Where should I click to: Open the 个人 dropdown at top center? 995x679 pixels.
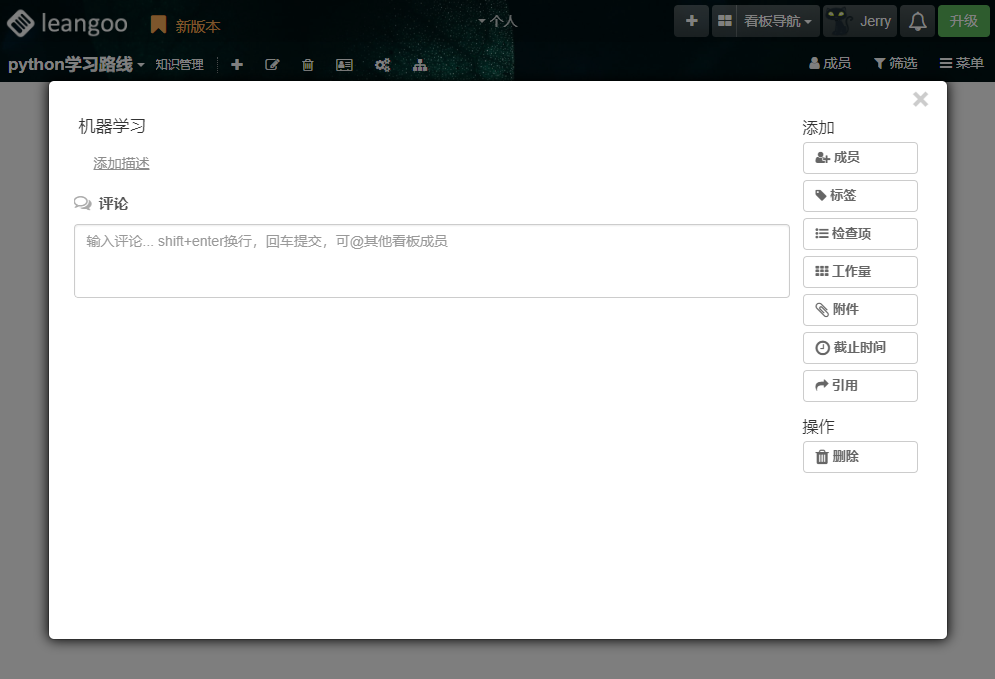(498, 20)
